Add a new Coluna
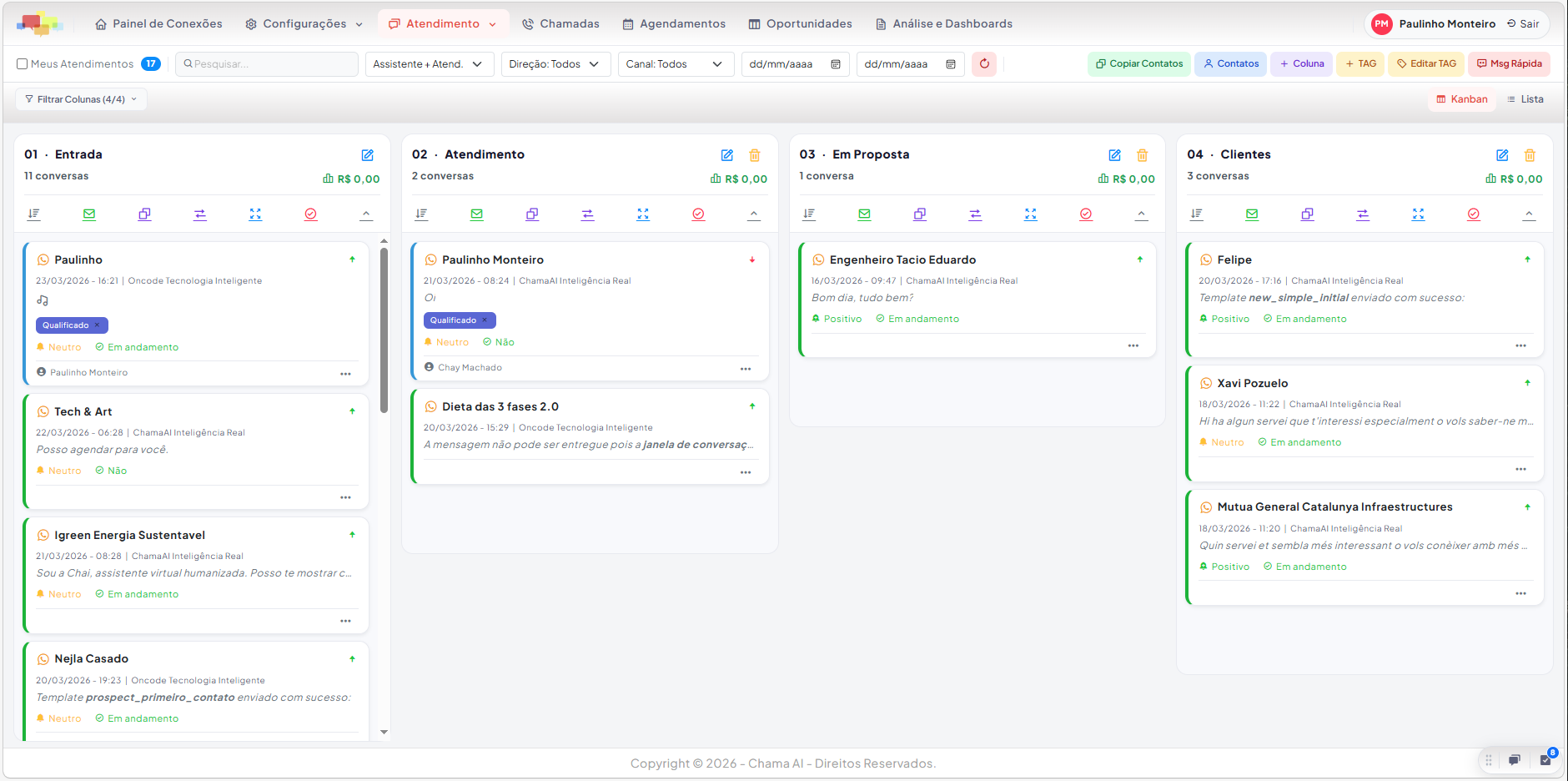 coord(1301,64)
